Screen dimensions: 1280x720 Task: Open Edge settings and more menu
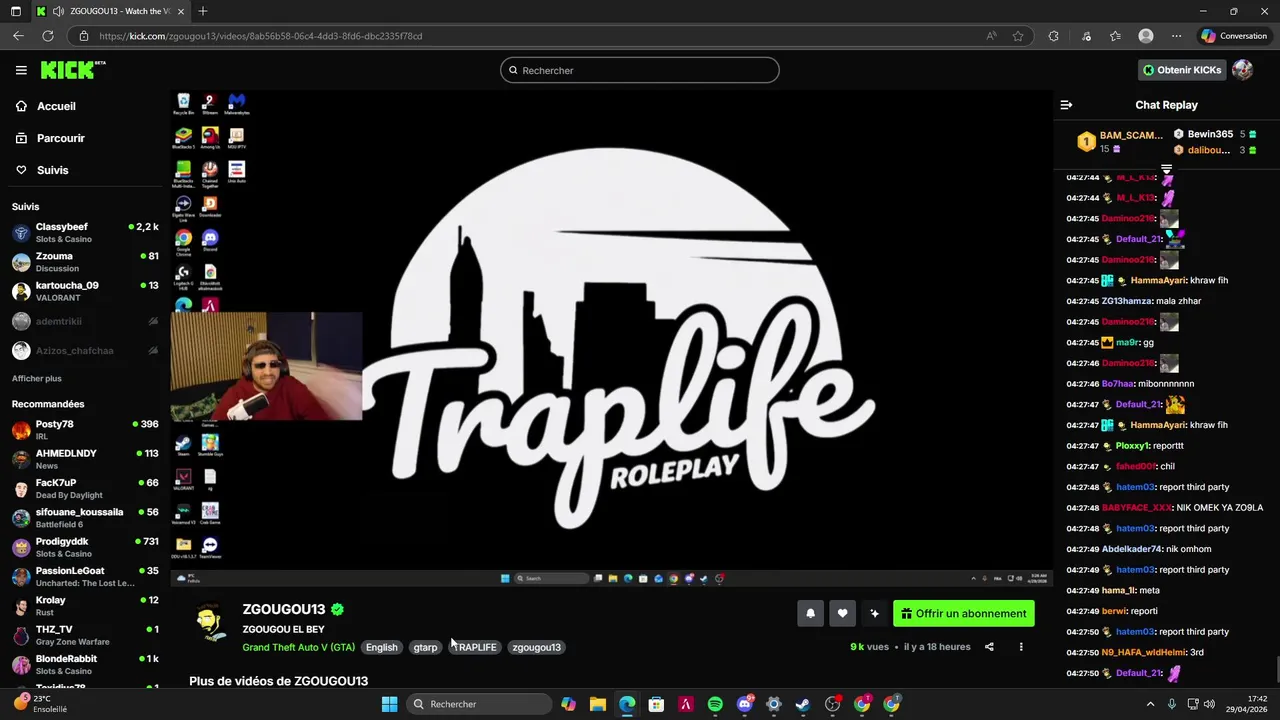pos(1176,36)
